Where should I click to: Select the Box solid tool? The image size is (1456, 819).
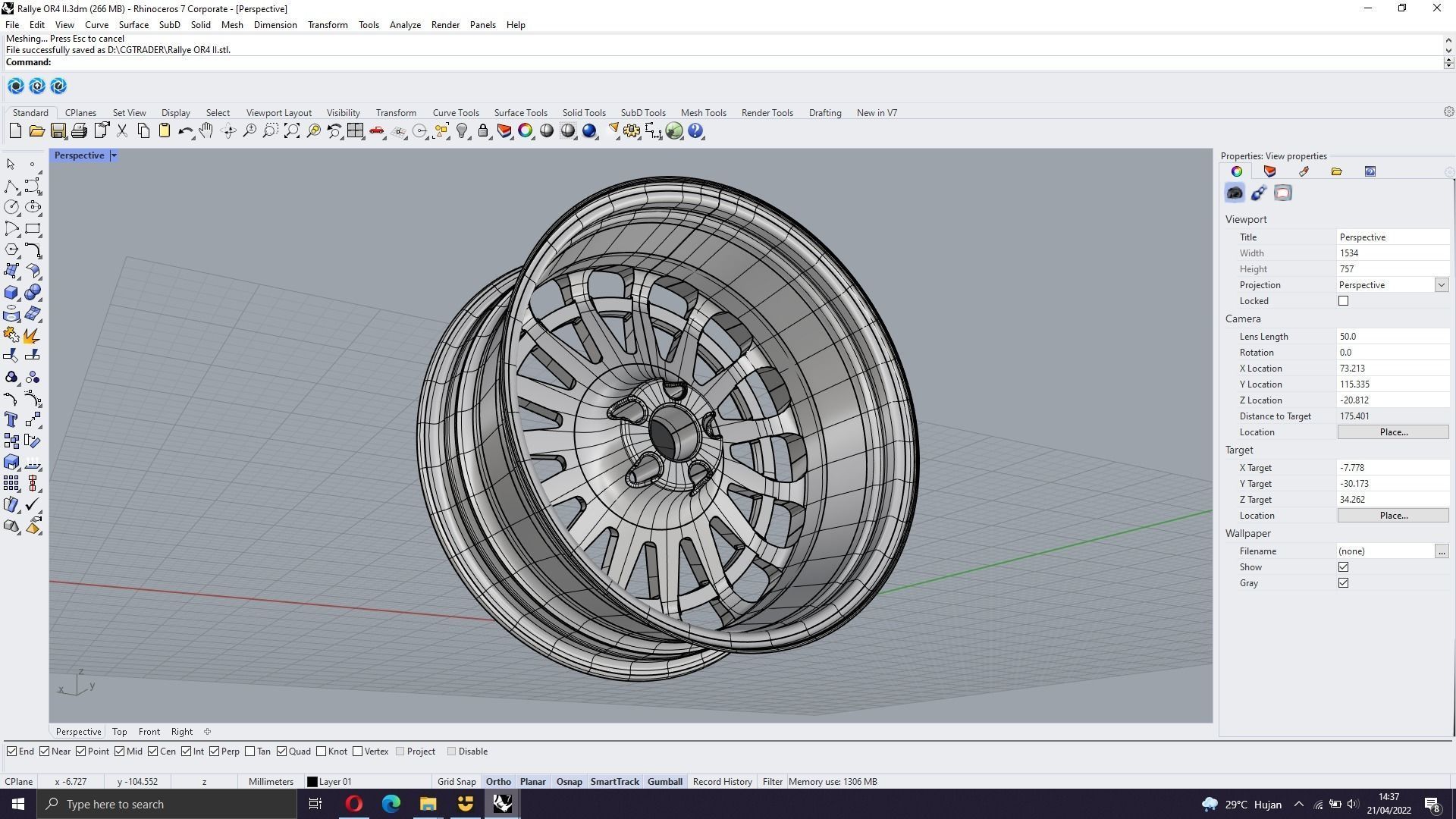point(11,293)
